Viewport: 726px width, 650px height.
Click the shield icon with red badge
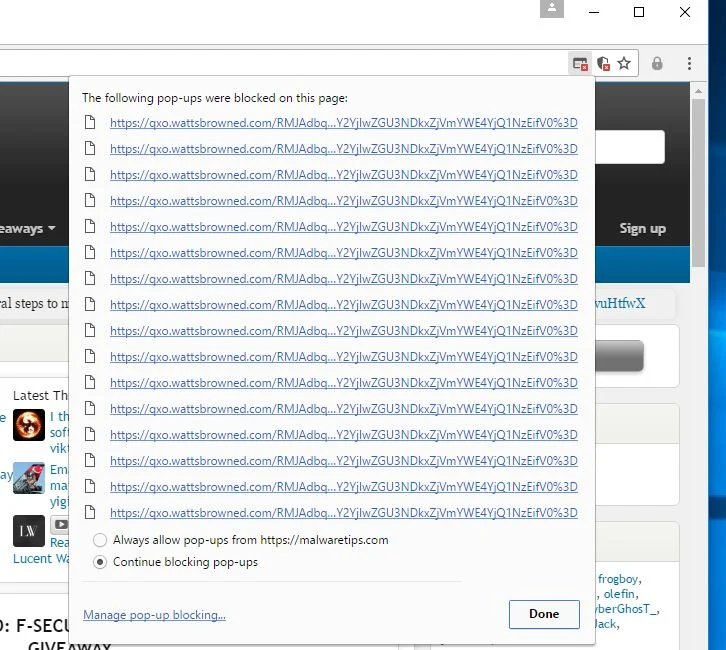(x=603, y=63)
